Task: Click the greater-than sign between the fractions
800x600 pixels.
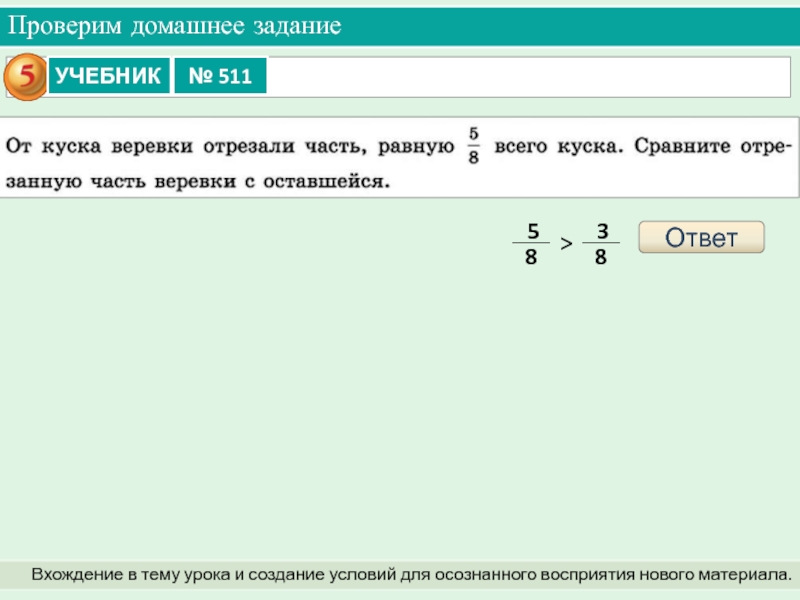Action: pyautogui.click(x=565, y=244)
